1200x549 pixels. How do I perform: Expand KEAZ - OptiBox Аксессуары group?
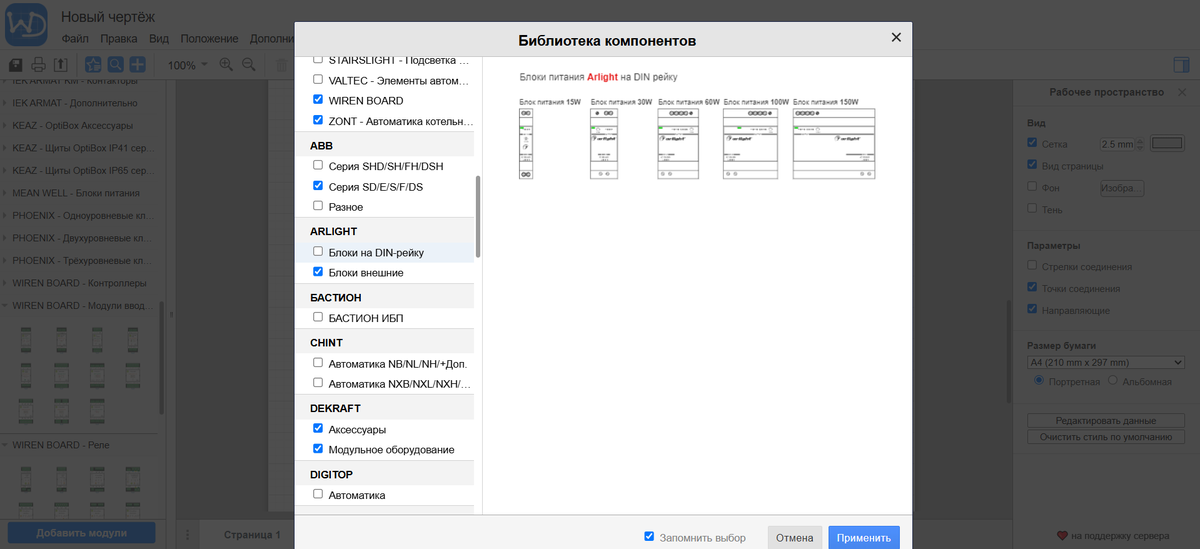(80, 126)
